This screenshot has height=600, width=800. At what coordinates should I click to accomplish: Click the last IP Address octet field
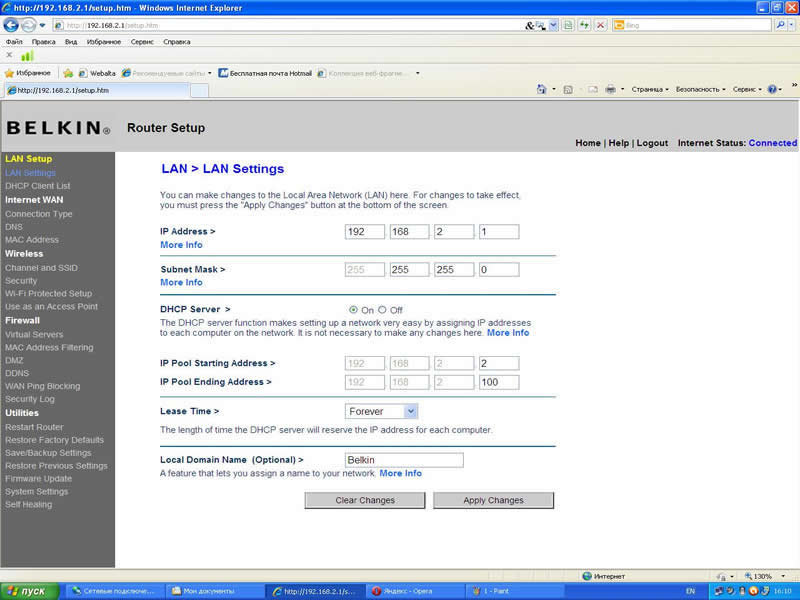499,232
